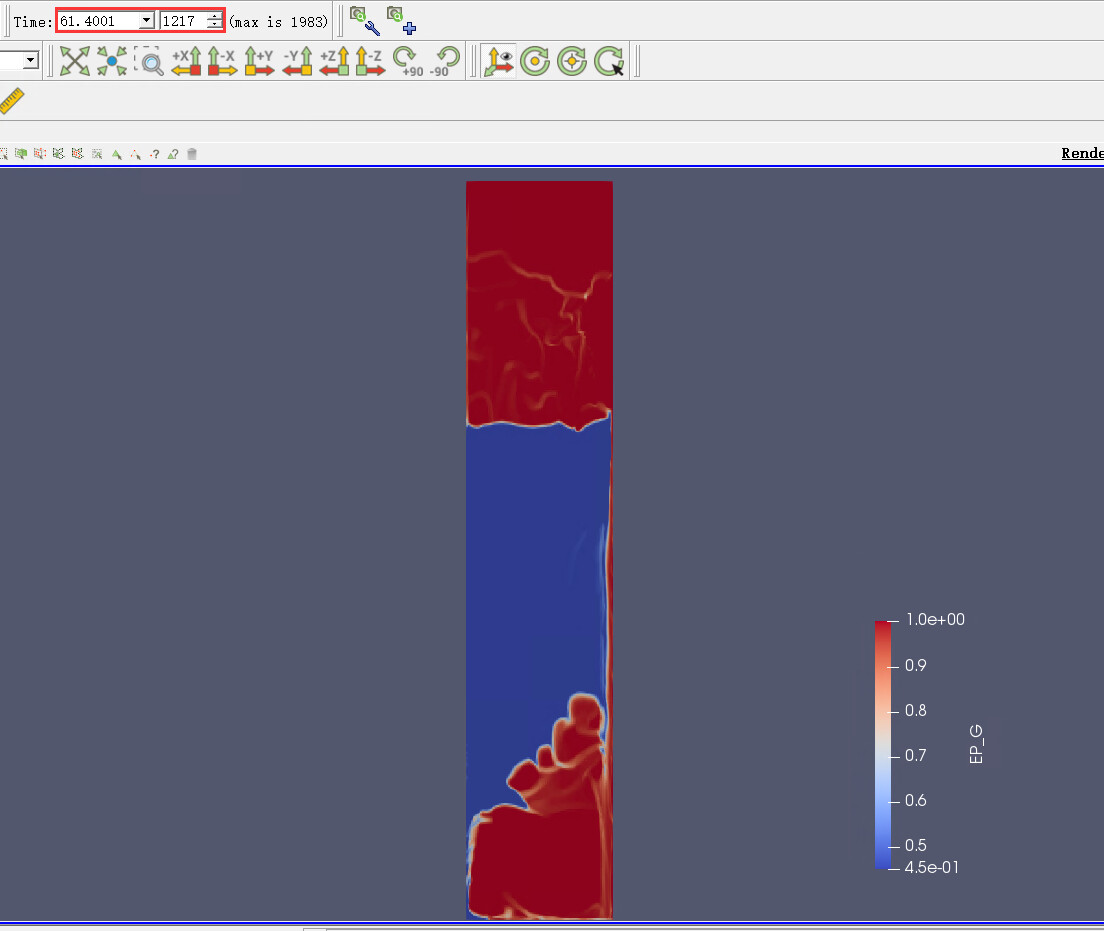Toggle show center of rotation
The height and width of the screenshot is (931, 1104).
535,61
